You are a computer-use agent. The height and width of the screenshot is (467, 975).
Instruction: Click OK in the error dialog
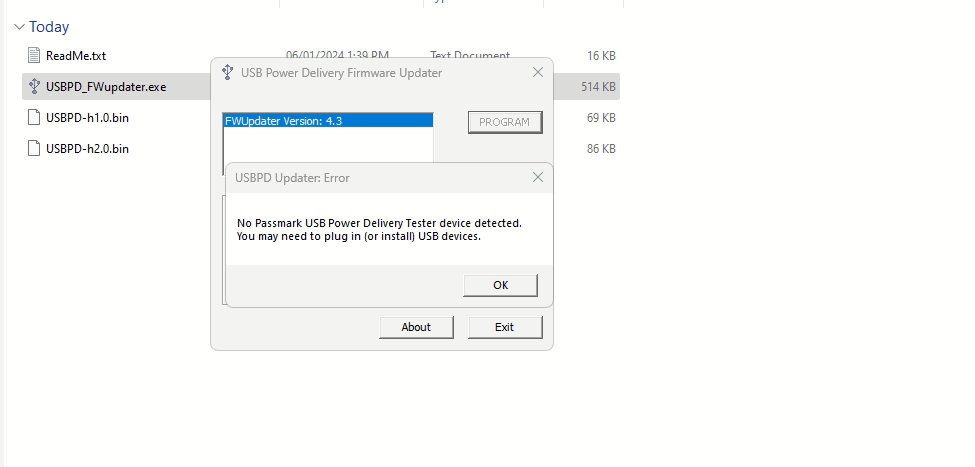[x=500, y=285]
